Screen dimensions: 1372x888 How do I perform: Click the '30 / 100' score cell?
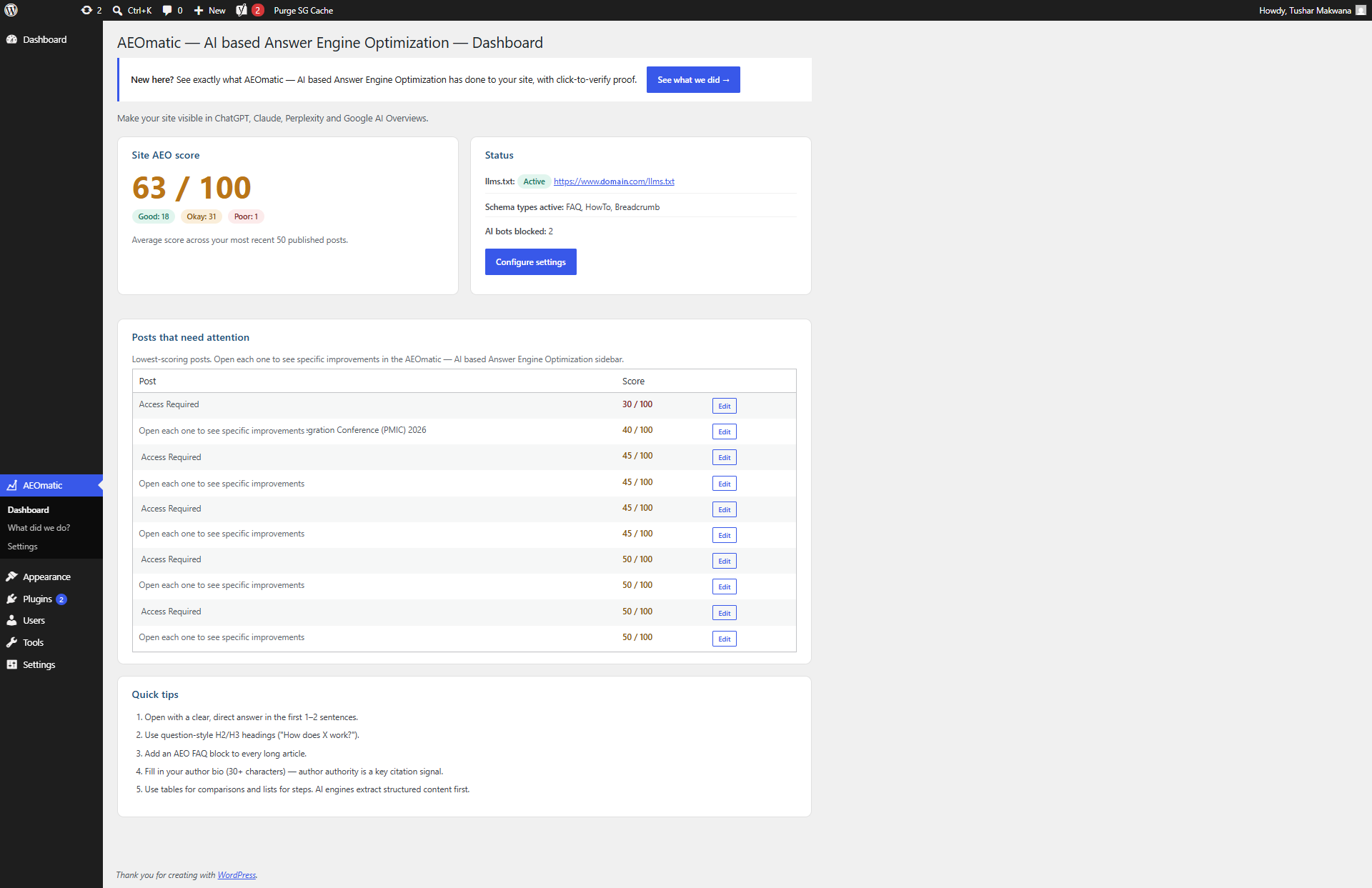pos(637,404)
